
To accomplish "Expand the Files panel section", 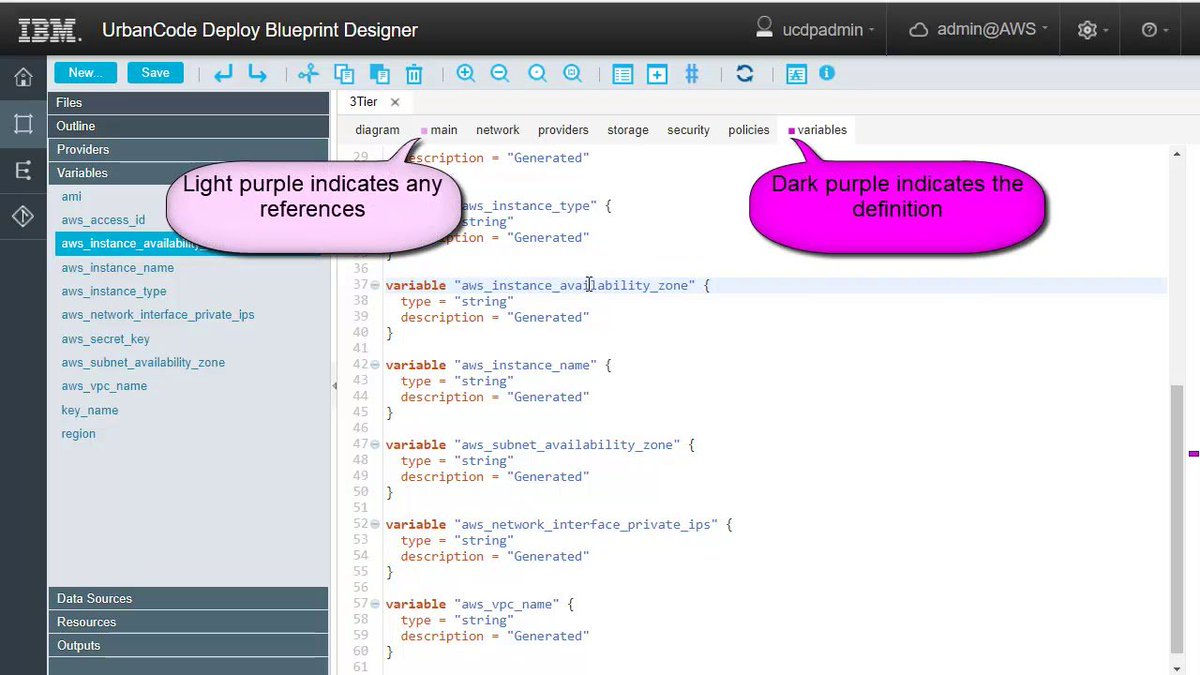I will tap(188, 102).
